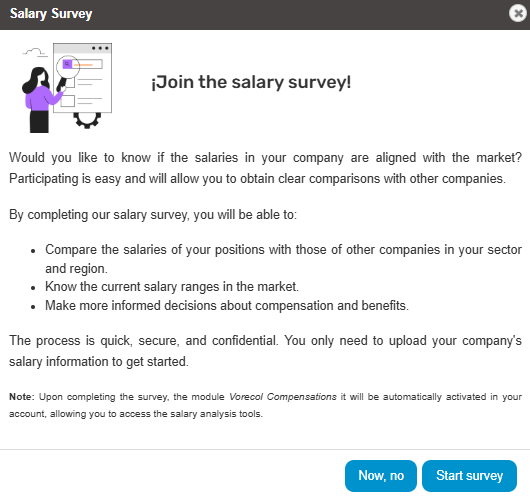Click the bold "Note:" label
The height and width of the screenshot is (498, 530).
click(22, 397)
